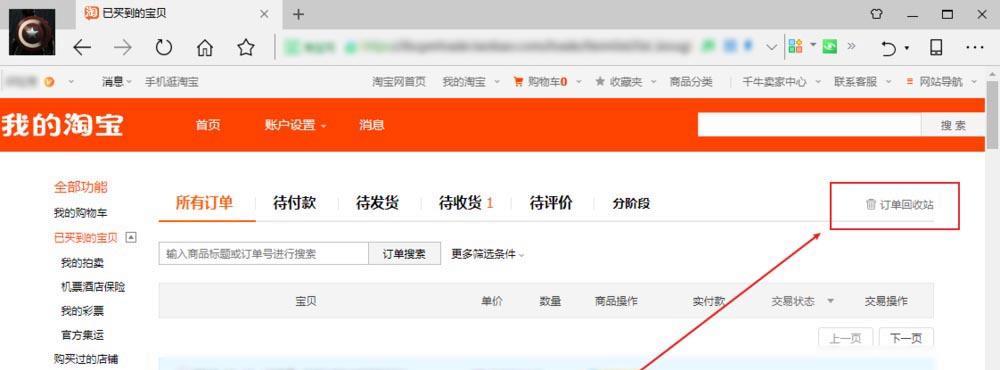
Task: Open browser three-dots menu
Action: (x=974, y=47)
